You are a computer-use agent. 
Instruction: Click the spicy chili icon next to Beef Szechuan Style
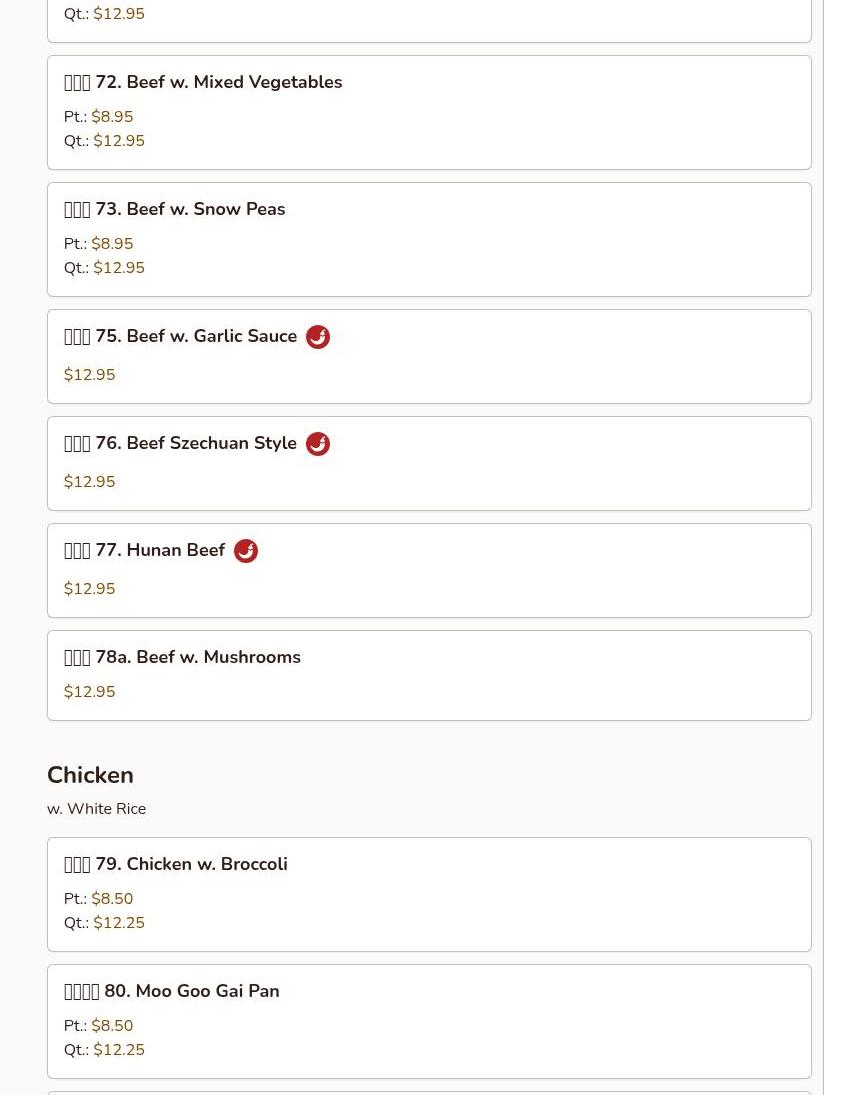click(318, 443)
